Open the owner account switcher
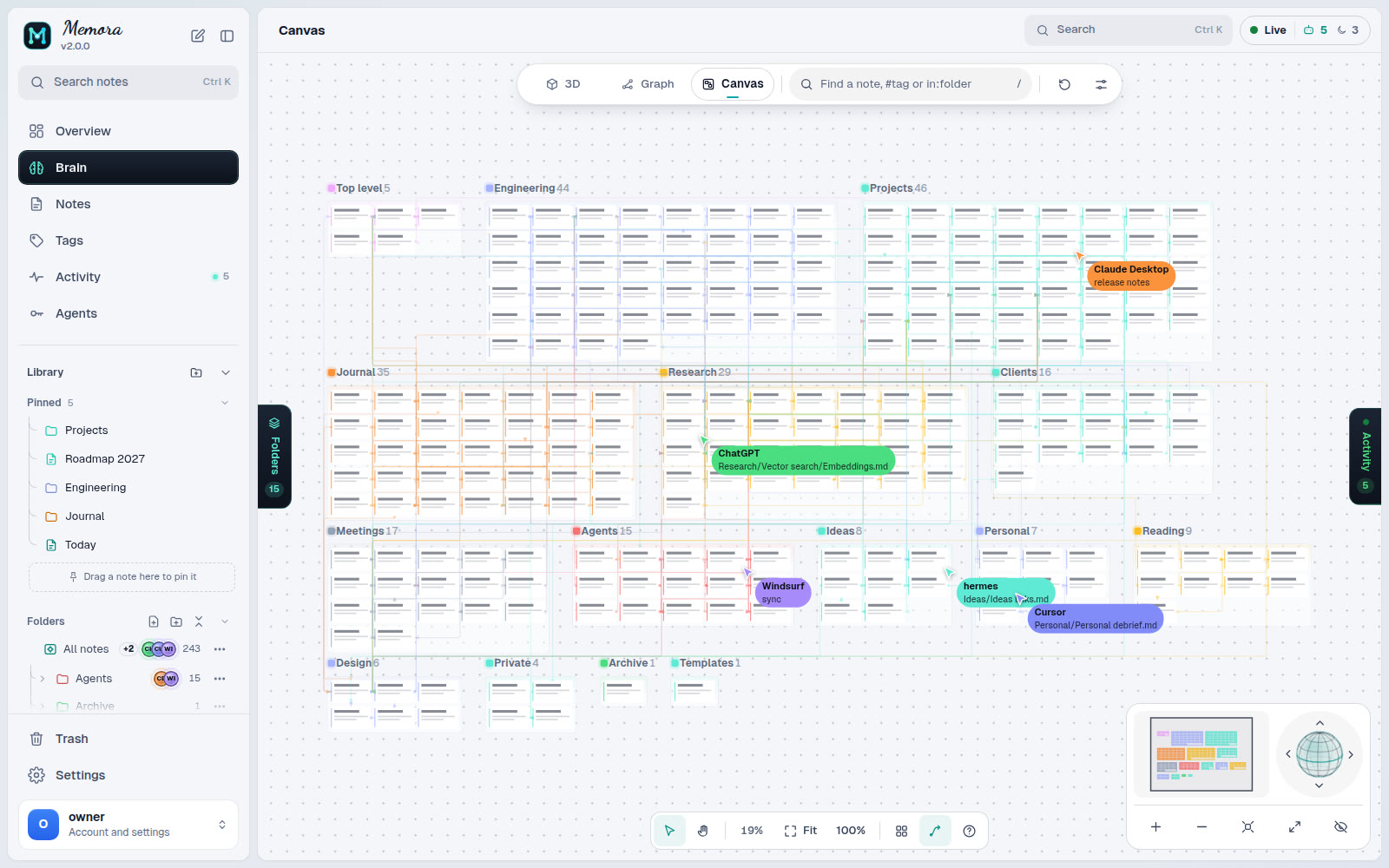The height and width of the screenshot is (868, 1389). click(128, 825)
